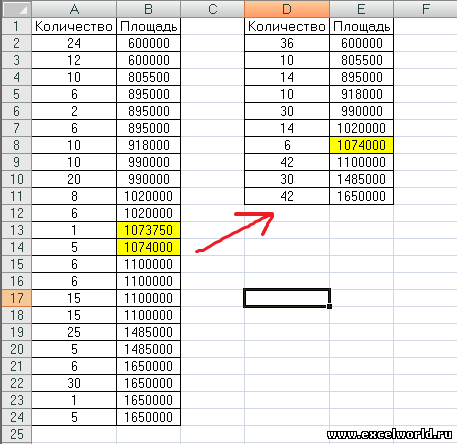Select column D header
457x444 pixels.
[287, 9]
